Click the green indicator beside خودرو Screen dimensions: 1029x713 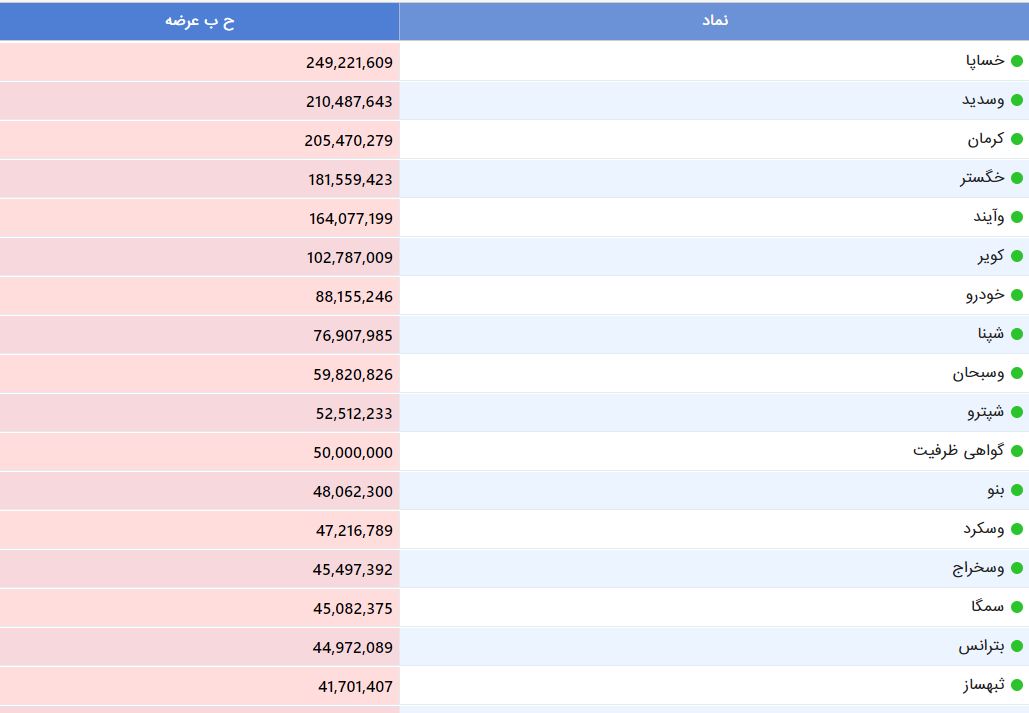[1017, 295]
